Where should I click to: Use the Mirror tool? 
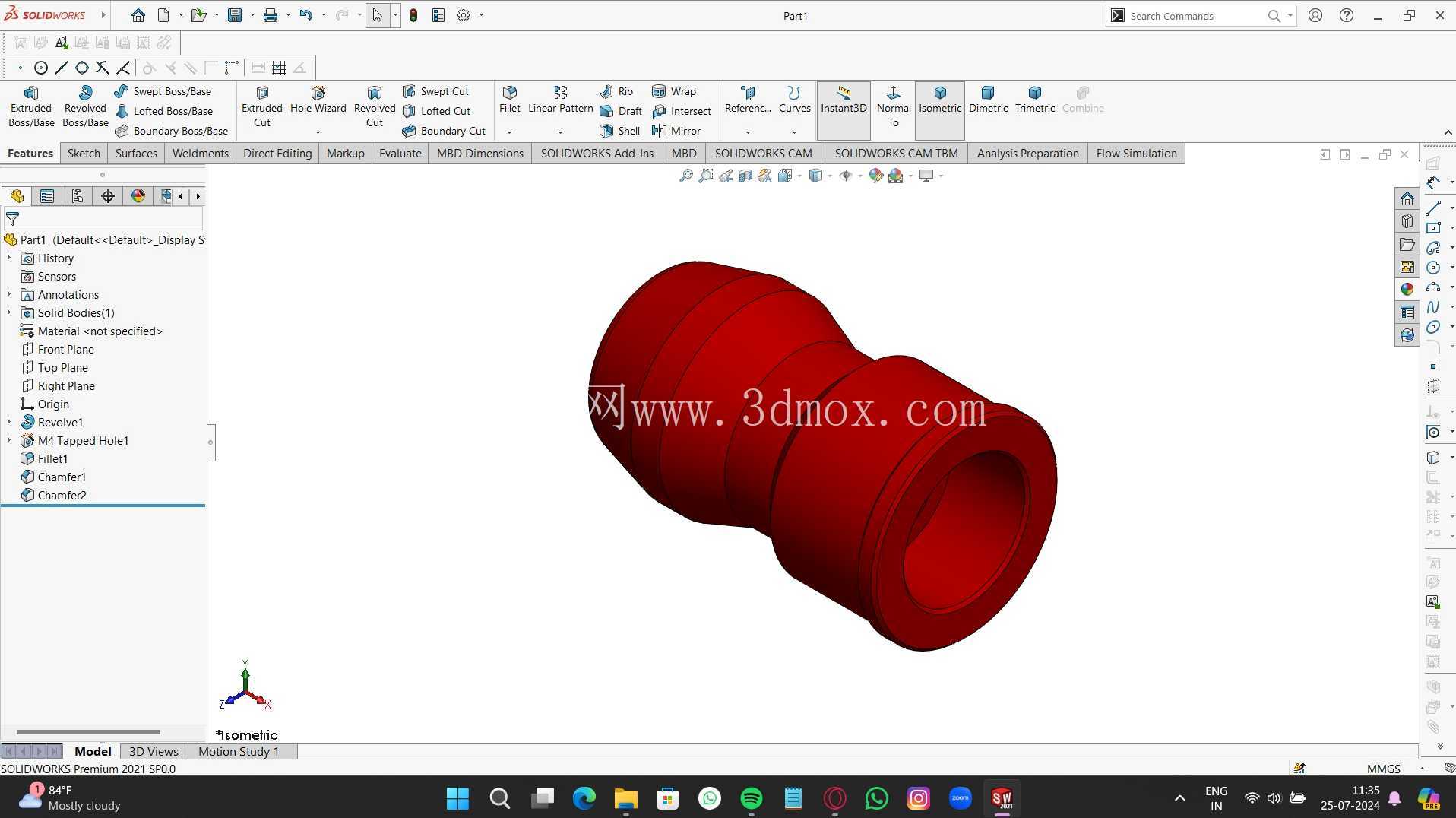click(x=676, y=131)
